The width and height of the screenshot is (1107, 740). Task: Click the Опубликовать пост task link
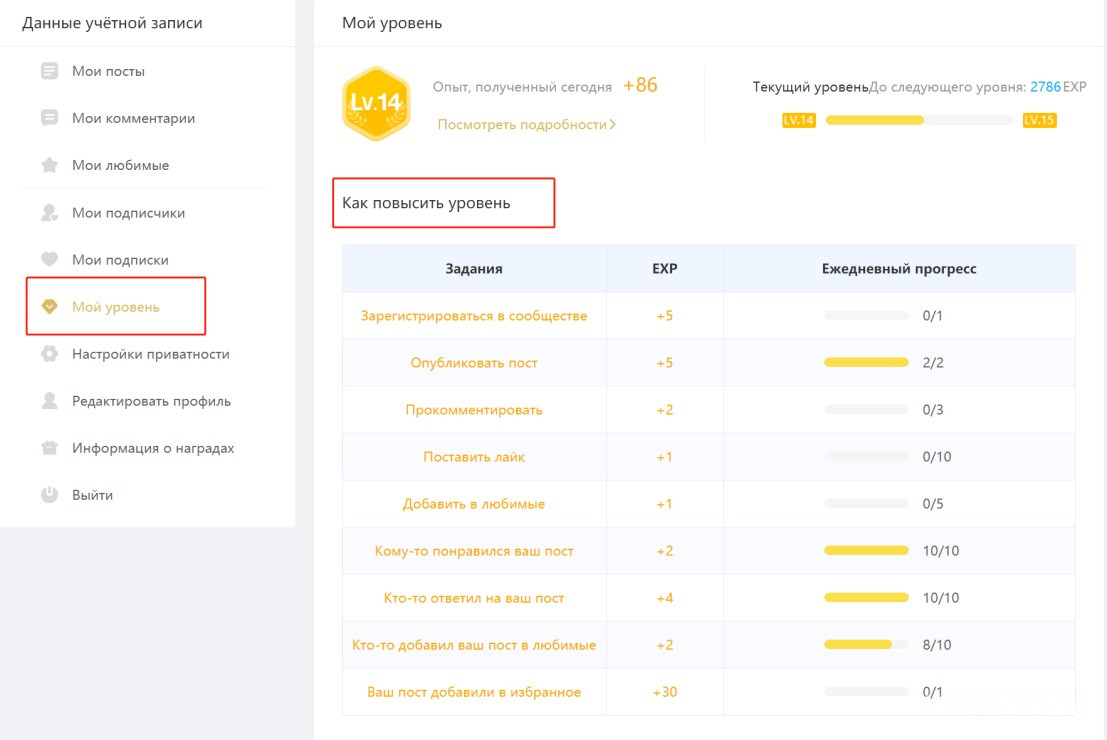pos(474,363)
